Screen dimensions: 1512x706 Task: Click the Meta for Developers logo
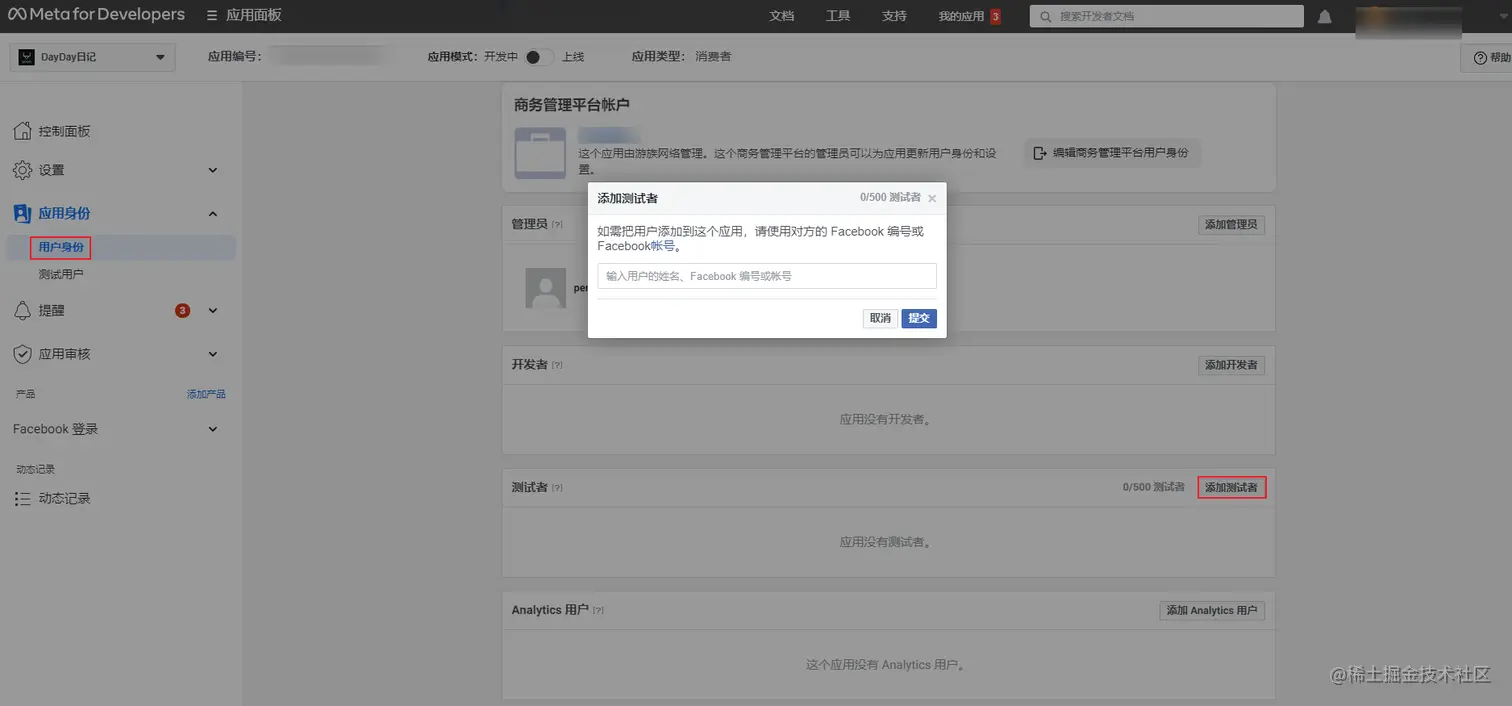(96, 15)
